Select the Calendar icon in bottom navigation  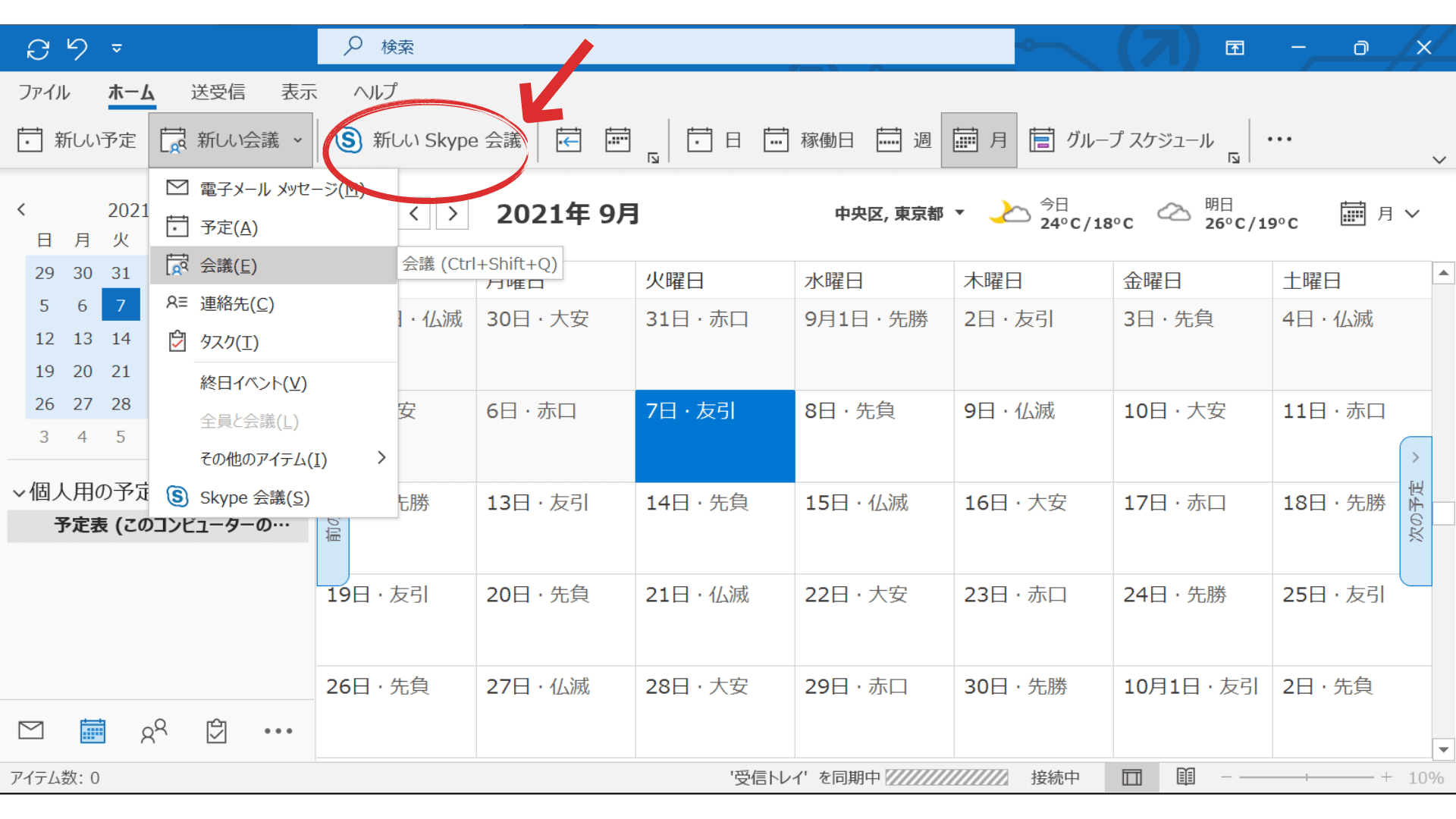93,730
